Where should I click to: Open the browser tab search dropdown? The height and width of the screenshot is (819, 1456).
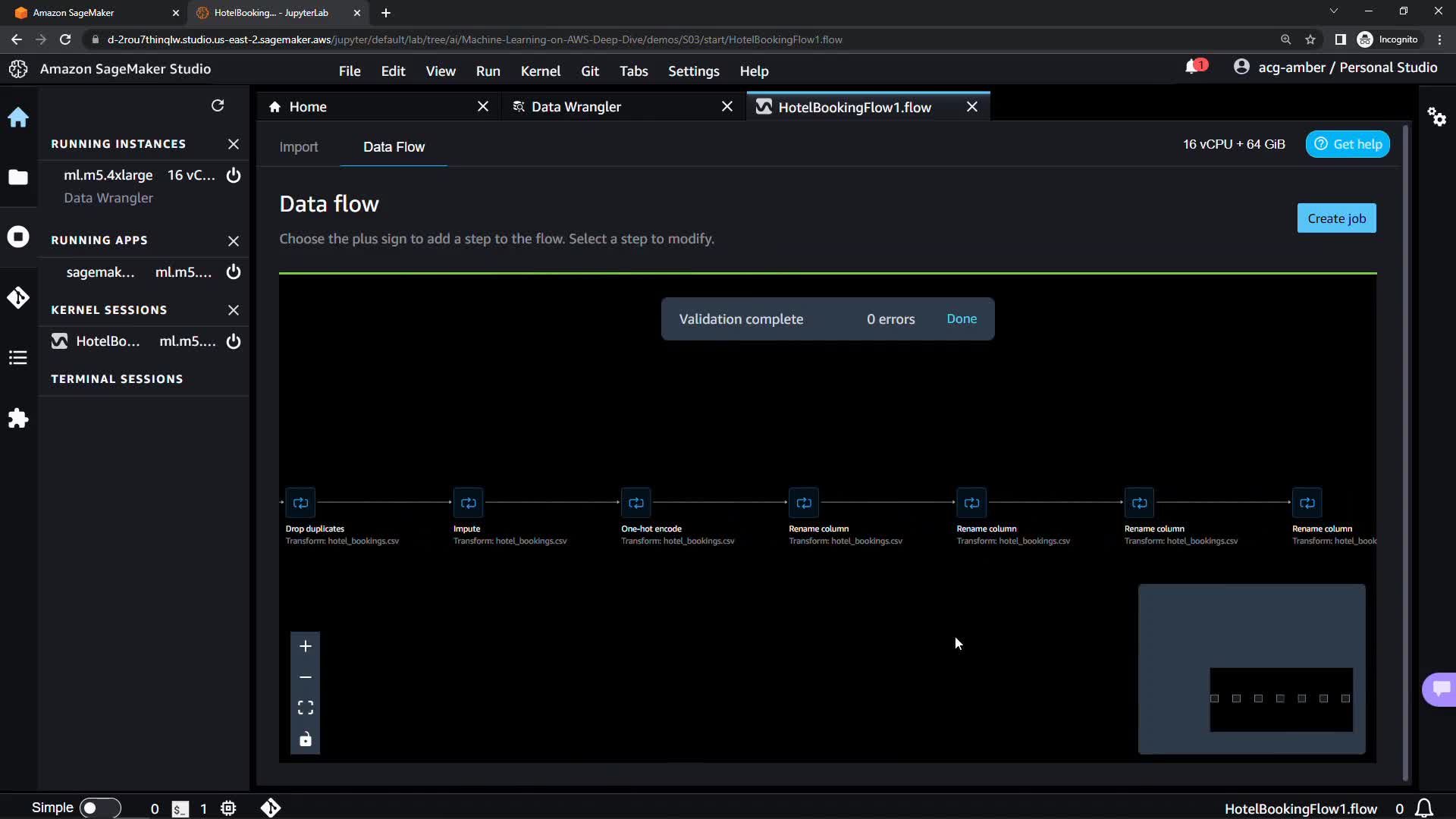point(1333,11)
